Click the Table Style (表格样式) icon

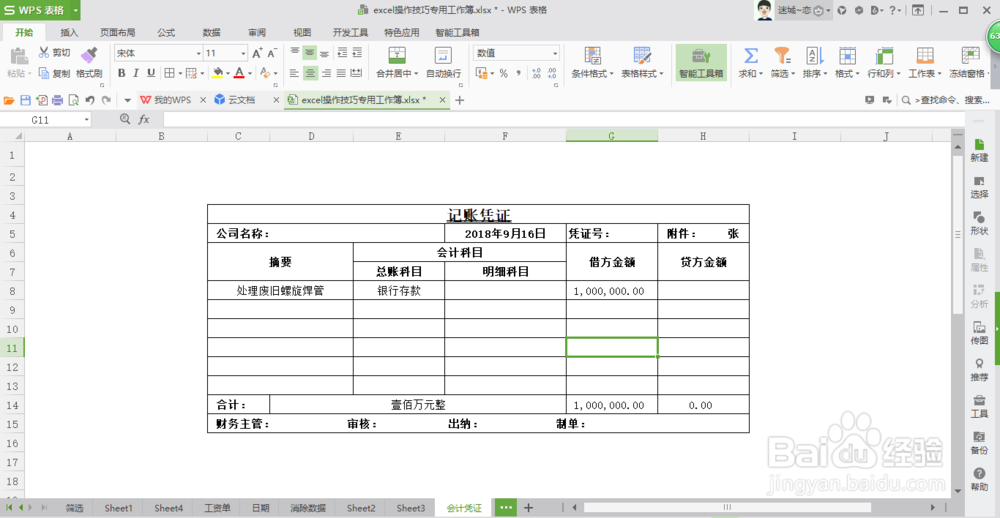tap(642, 55)
